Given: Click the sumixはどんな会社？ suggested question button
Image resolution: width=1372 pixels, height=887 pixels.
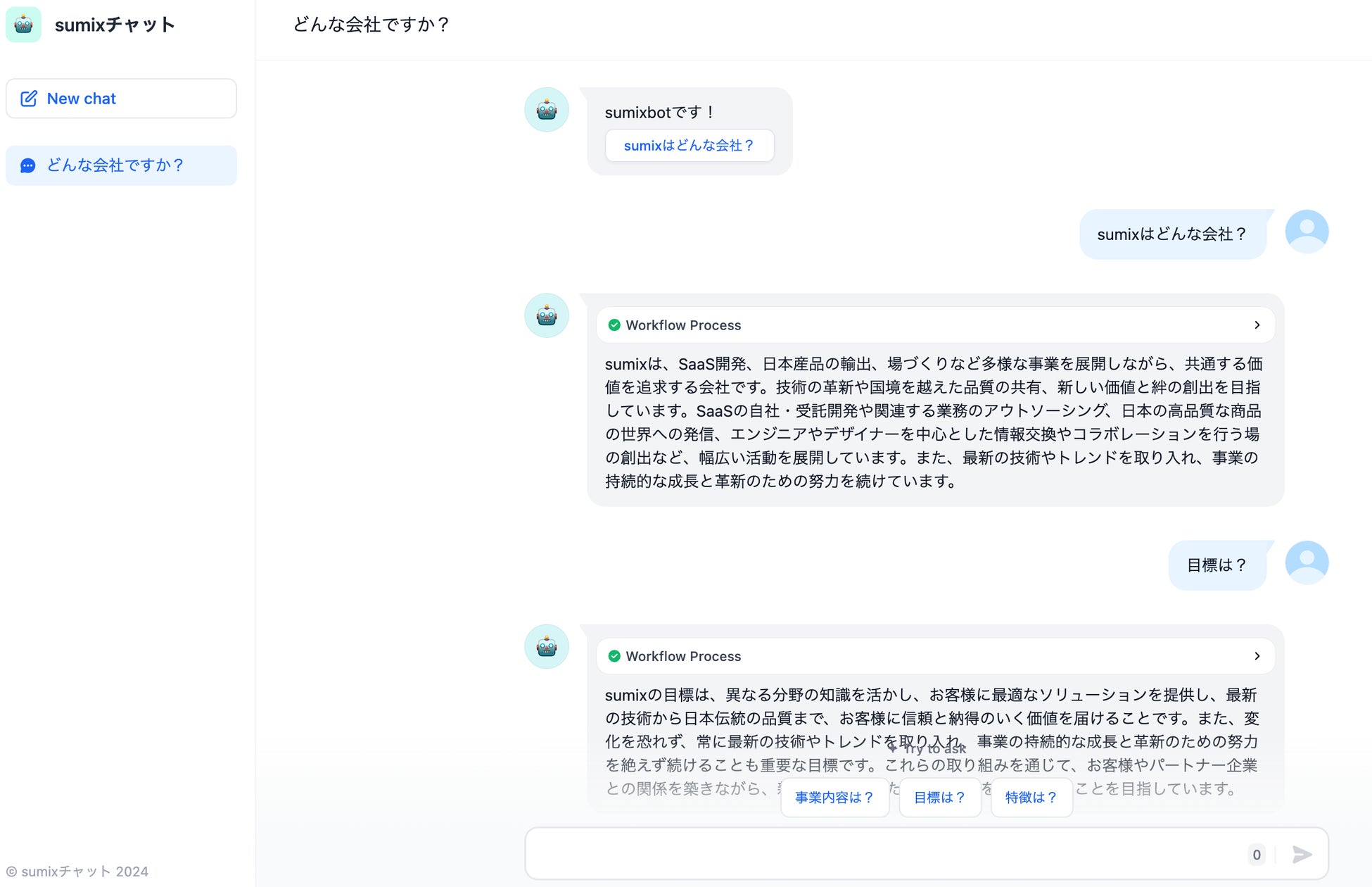Looking at the screenshot, I should 689,146.
